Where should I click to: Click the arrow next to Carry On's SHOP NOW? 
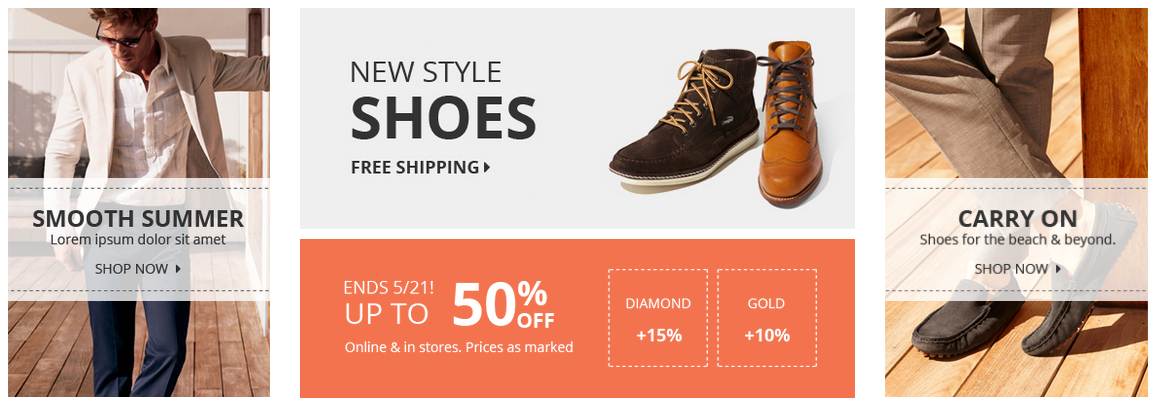(1059, 269)
